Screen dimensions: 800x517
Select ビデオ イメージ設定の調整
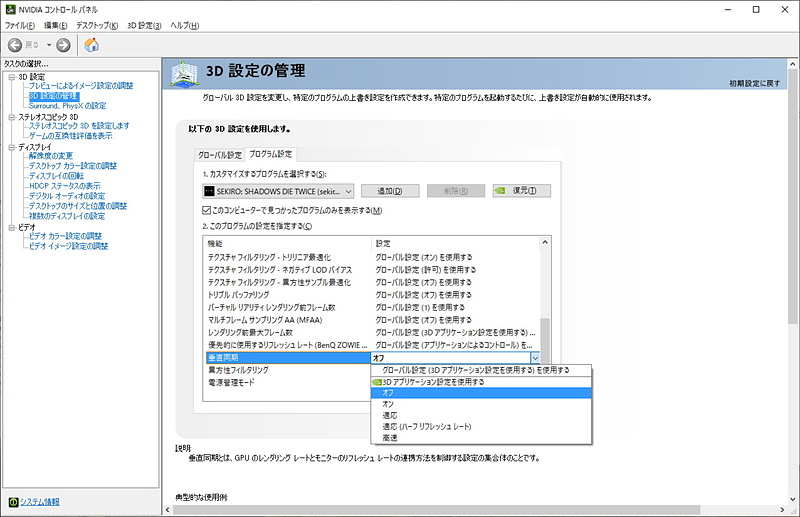click(68, 246)
